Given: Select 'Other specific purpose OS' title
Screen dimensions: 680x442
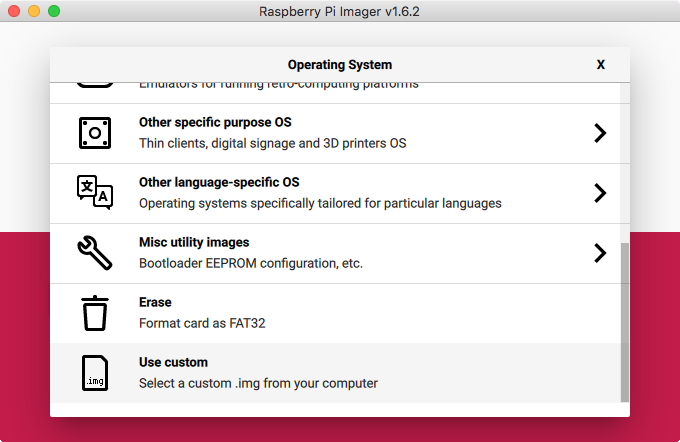Looking at the screenshot, I should tap(215, 122).
